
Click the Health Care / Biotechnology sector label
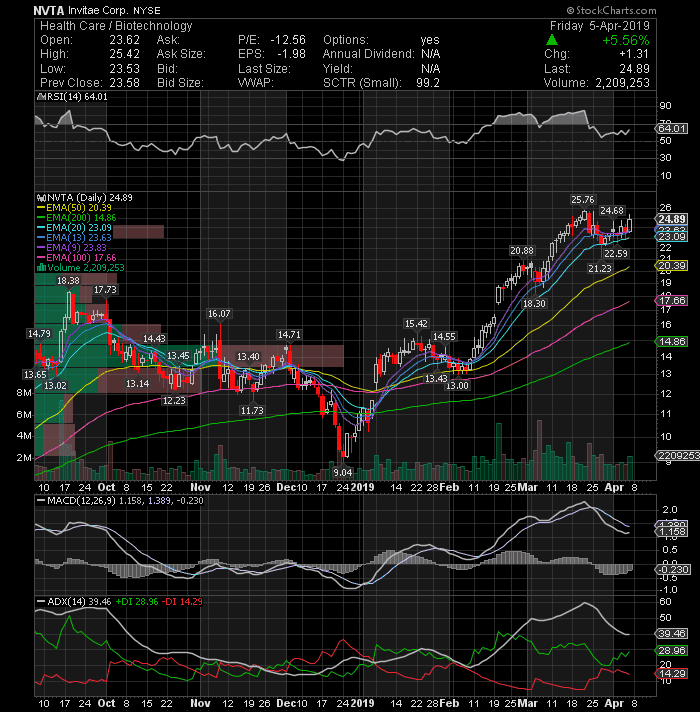coord(116,26)
